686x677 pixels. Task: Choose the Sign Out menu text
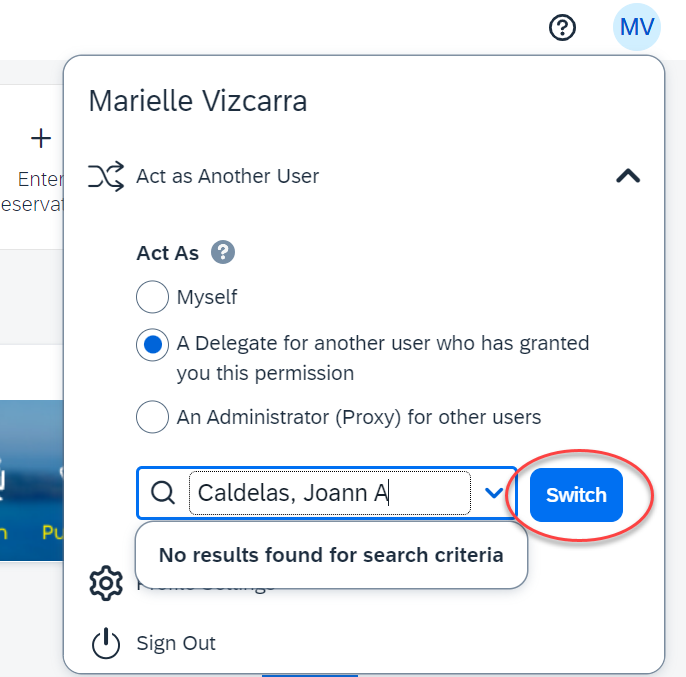[176, 643]
